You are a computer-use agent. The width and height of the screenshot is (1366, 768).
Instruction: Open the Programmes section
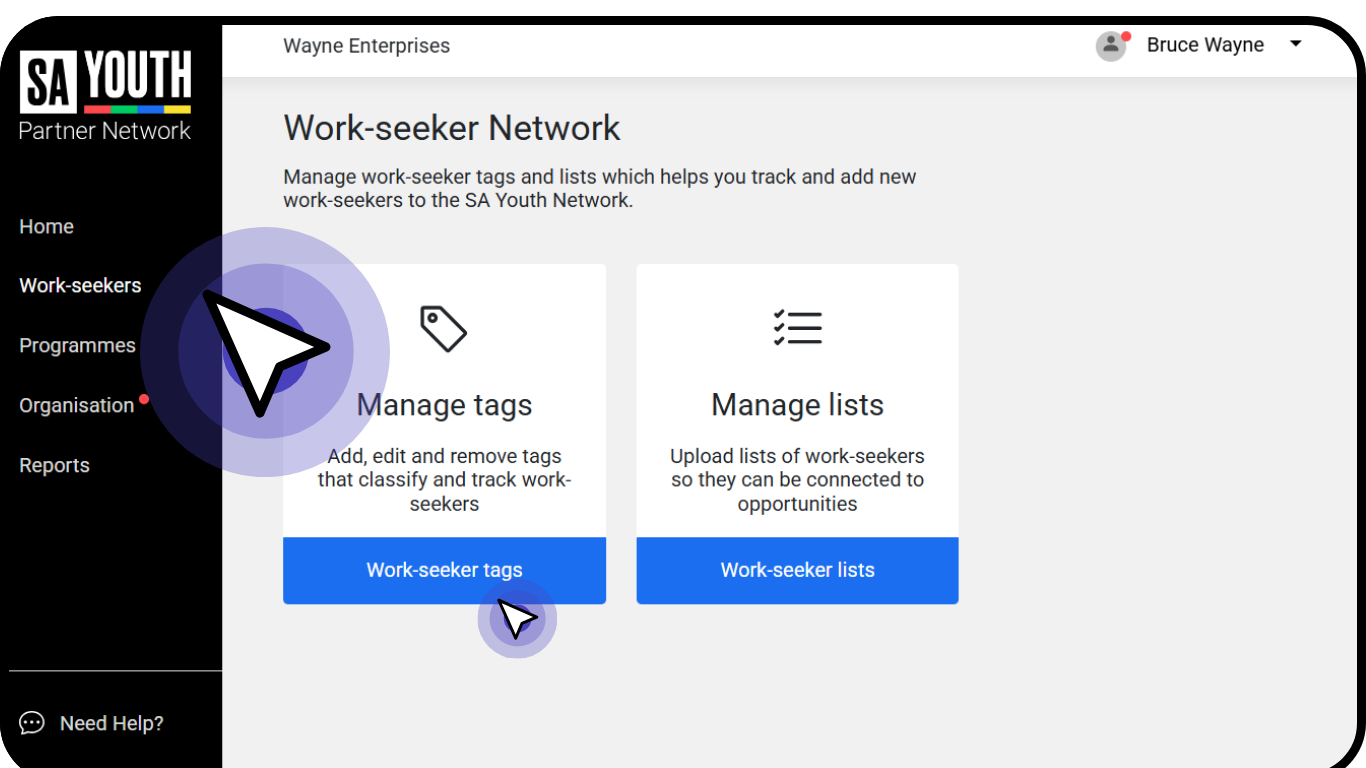(77, 345)
